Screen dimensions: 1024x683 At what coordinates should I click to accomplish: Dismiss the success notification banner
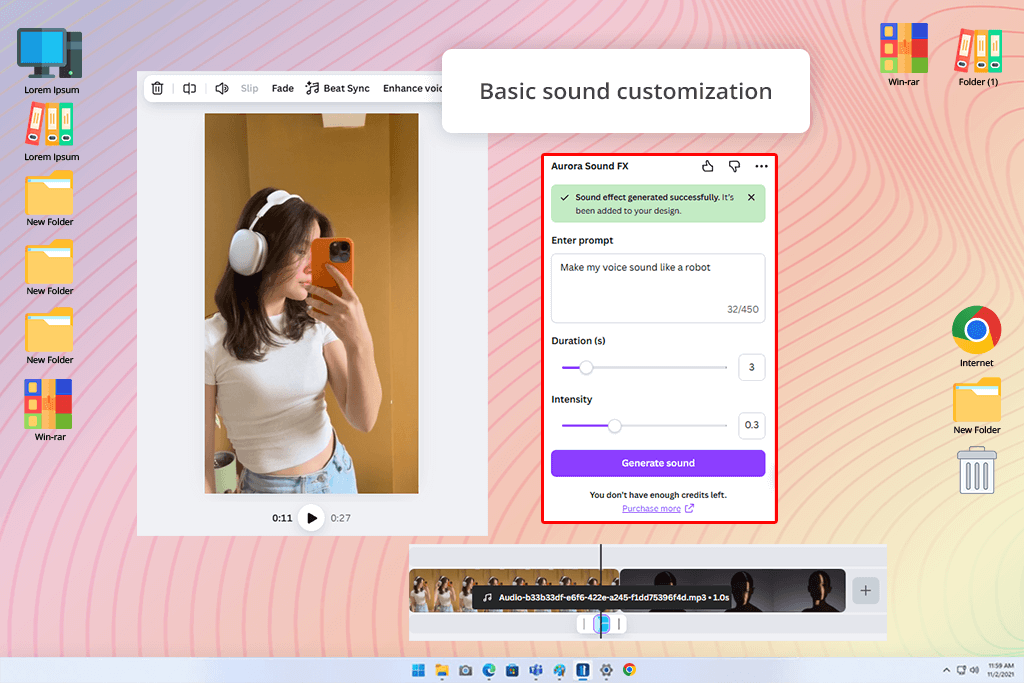tap(751, 197)
